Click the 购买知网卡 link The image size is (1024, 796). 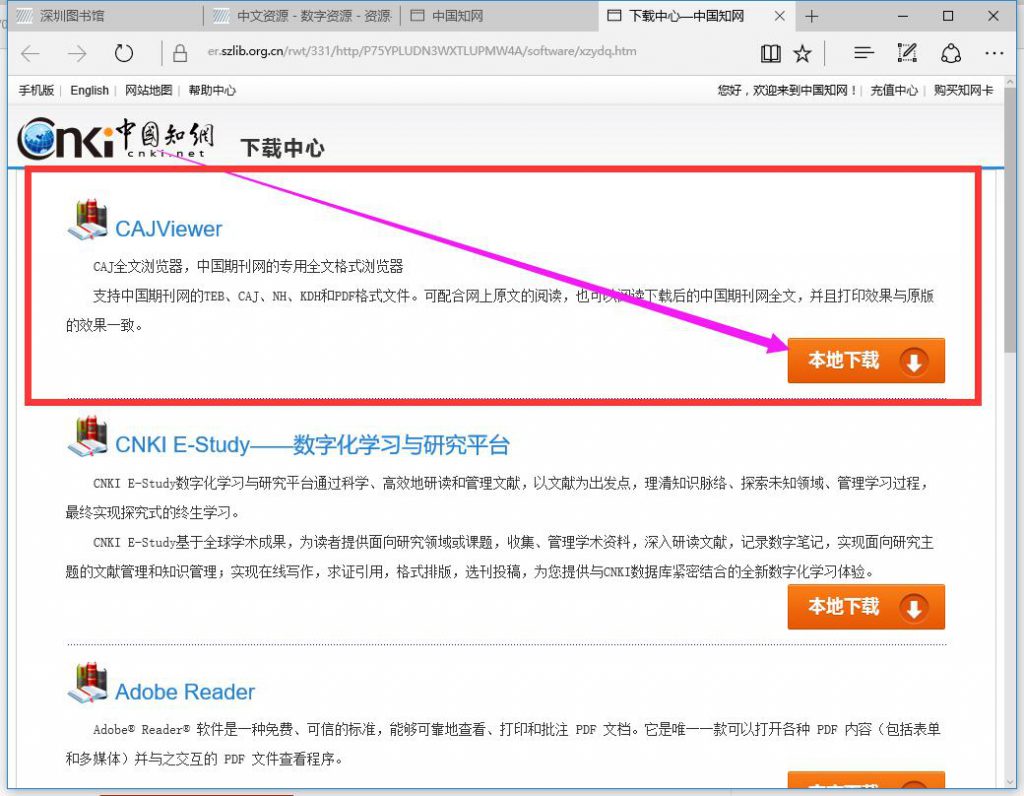coord(963,90)
